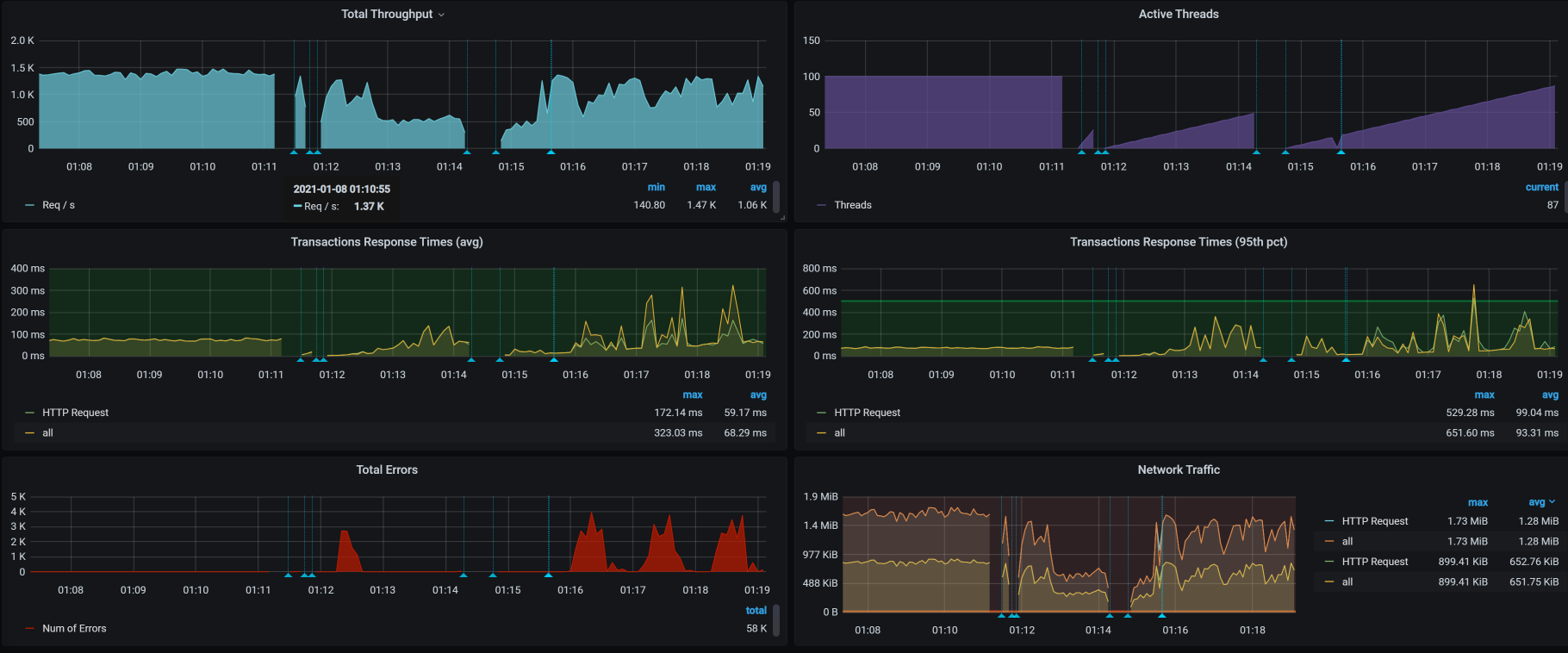Open color picker for purple Threads legend swatch
The image size is (1568, 653).
coord(821,205)
